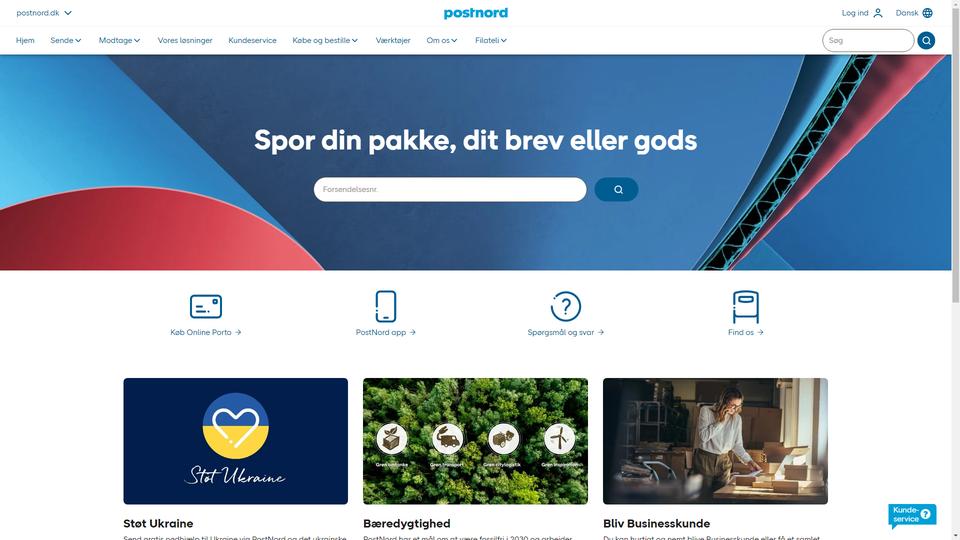Click the Kundeservice navigation link
The image size is (960, 540).
coord(252,40)
